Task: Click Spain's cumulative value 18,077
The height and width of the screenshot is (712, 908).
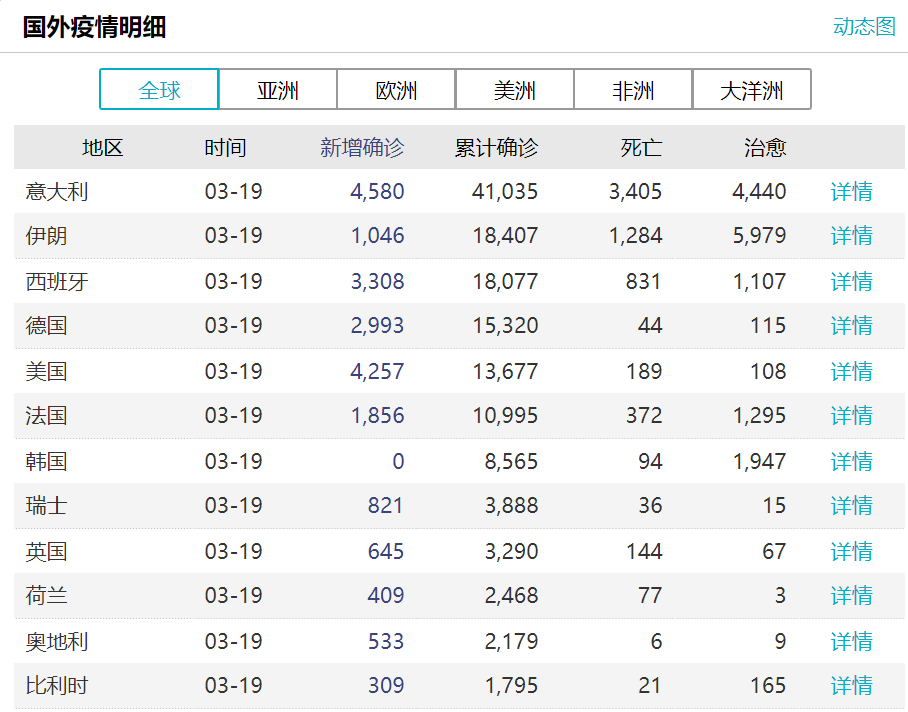Action: (505, 281)
